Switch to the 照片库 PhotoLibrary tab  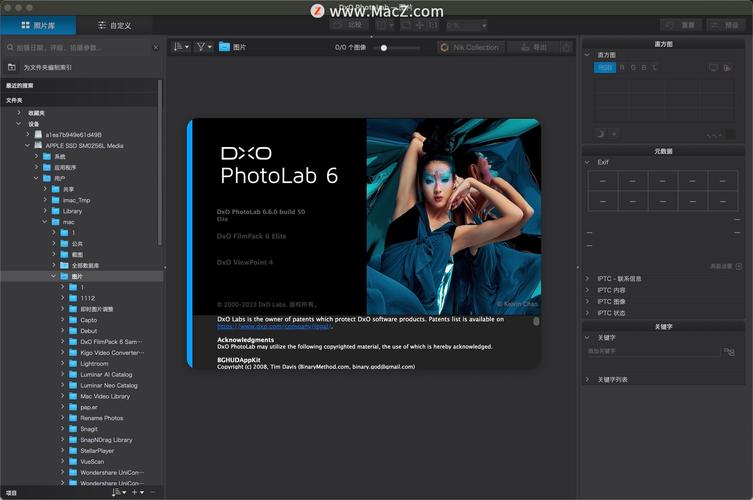pos(38,25)
